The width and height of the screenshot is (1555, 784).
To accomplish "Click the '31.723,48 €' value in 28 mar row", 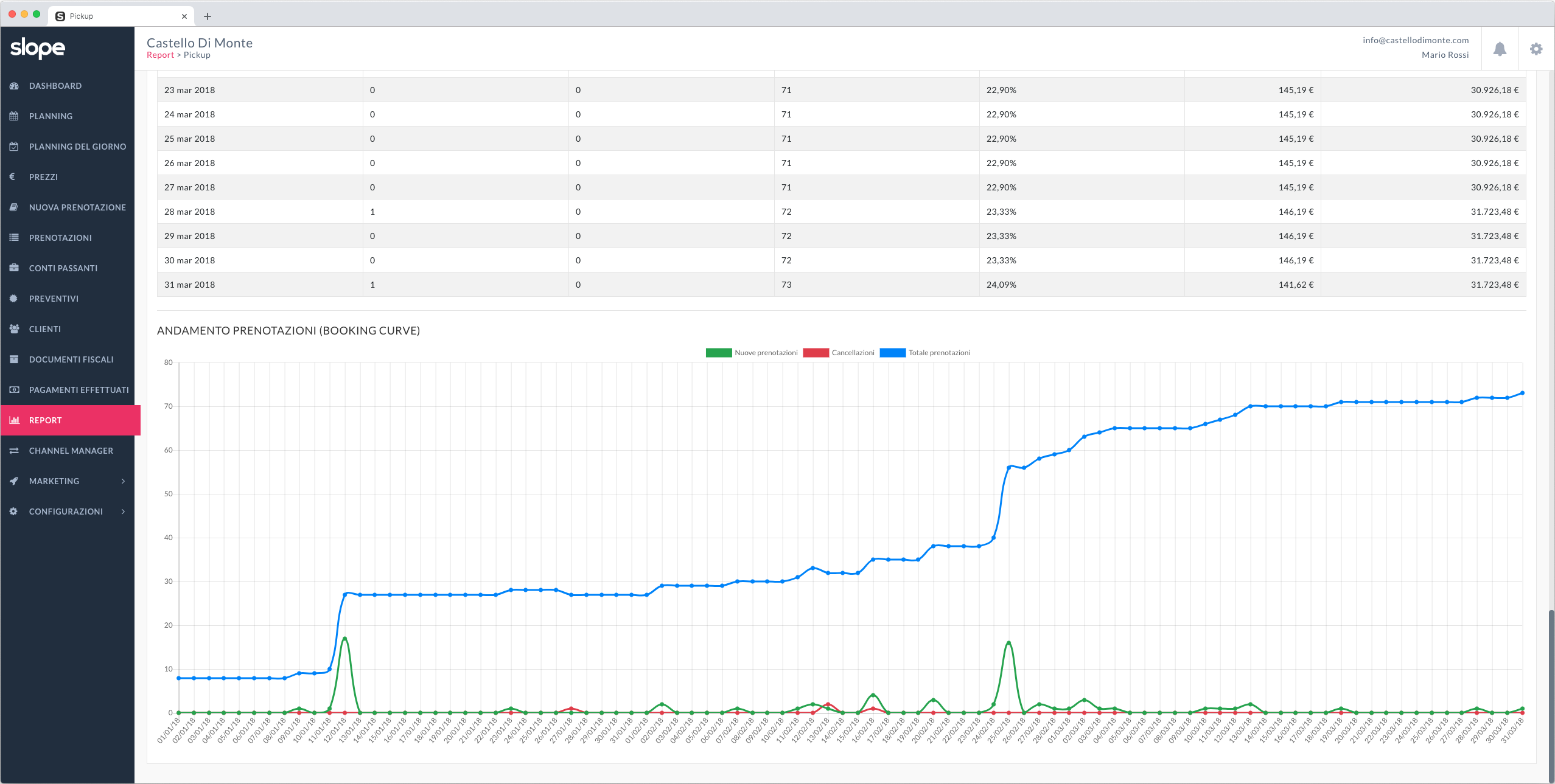I will (1495, 212).
